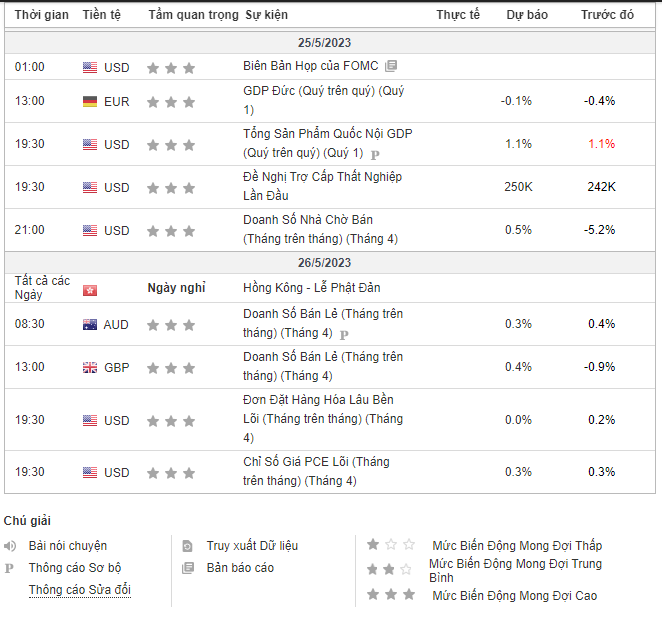662x619 pixels.
Task: Click the Thời gian column header
Action: 42,15
